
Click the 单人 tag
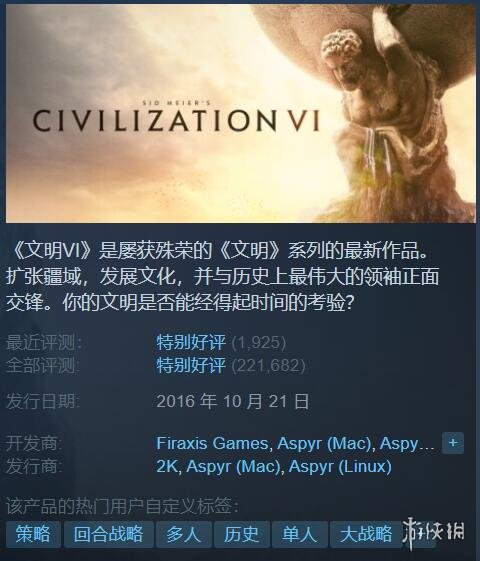pyautogui.click(x=300, y=534)
